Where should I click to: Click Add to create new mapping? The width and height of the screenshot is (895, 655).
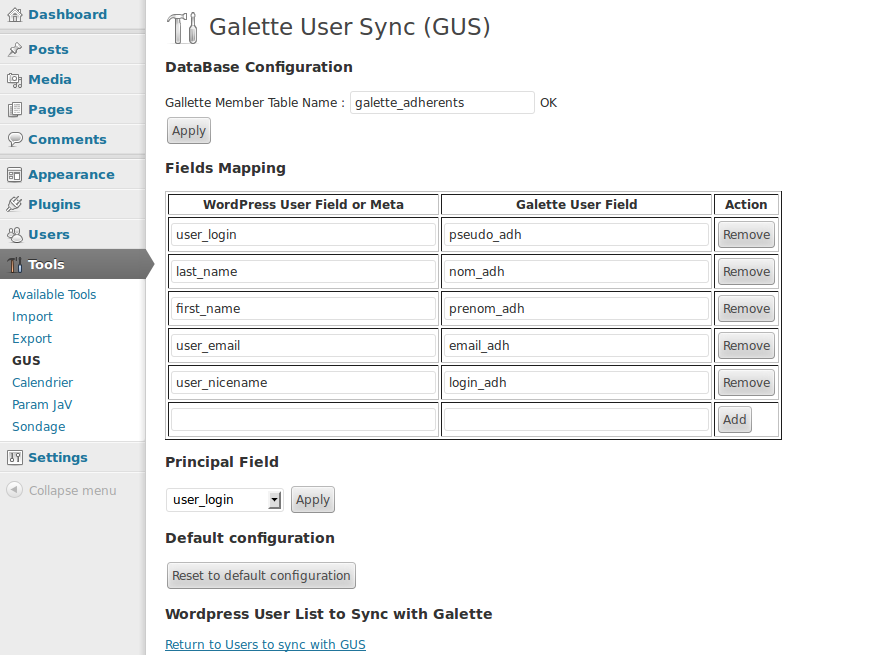(735, 419)
